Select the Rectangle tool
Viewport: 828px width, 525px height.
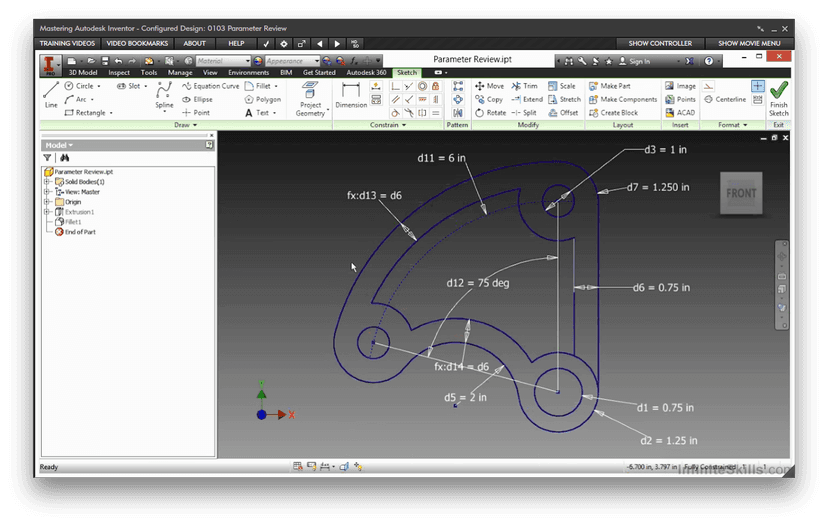pos(88,112)
